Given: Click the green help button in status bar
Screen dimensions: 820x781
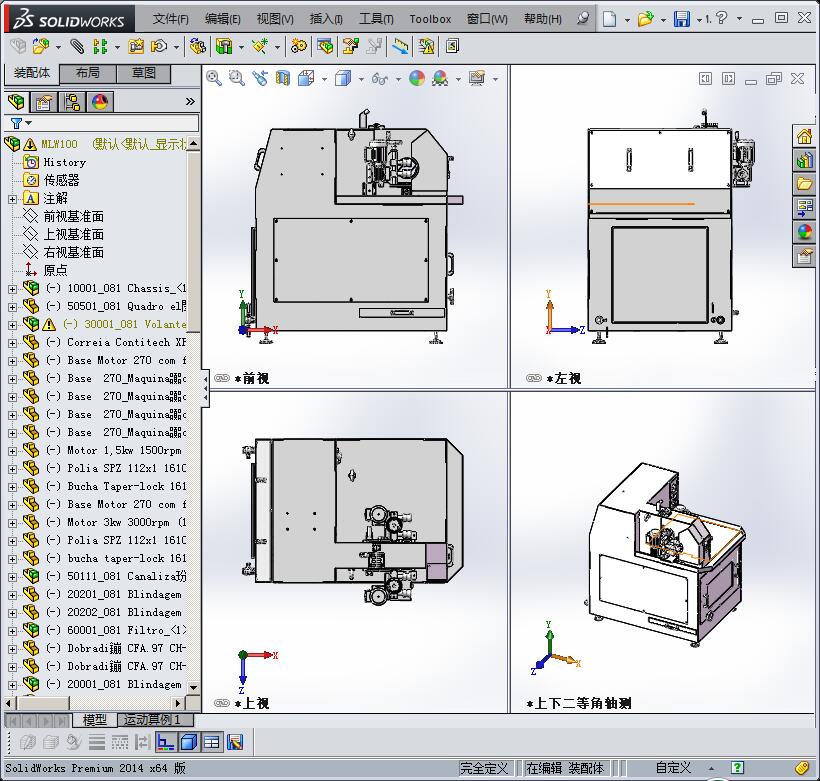Looking at the screenshot, I should (x=737, y=766).
